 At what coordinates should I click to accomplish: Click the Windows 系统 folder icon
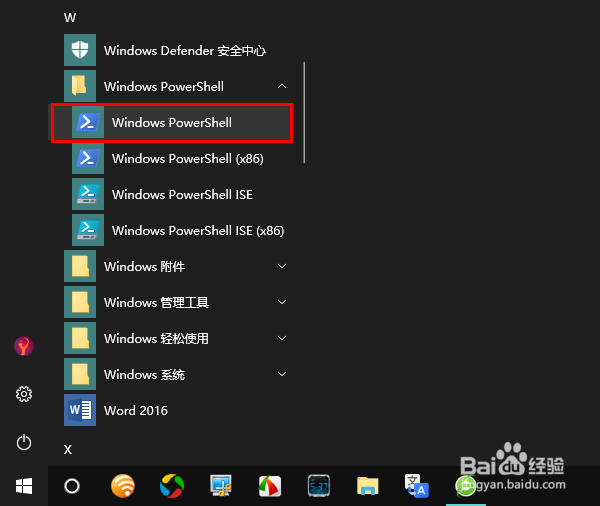click(80, 374)
